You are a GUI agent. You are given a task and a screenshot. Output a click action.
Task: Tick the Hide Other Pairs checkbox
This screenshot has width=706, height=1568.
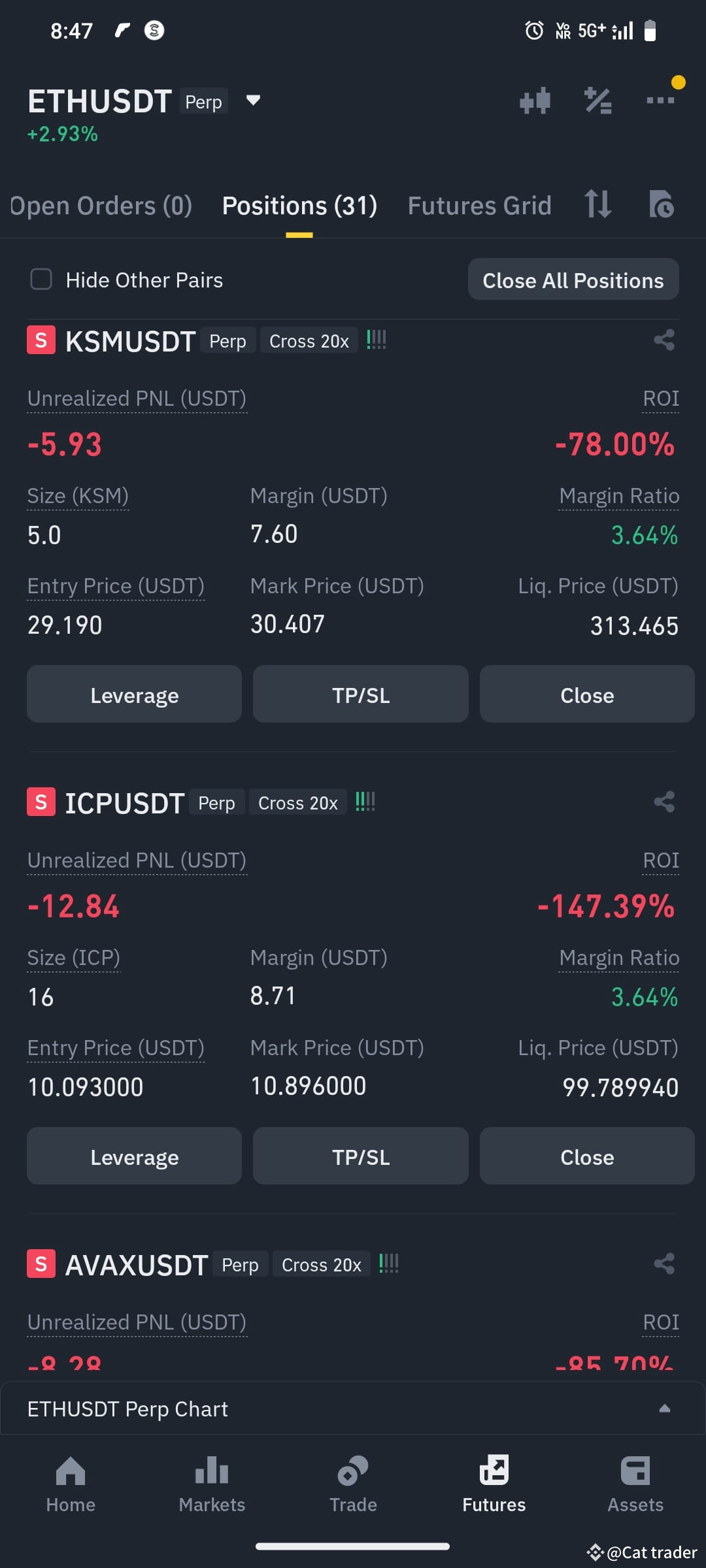pos(41,280)
